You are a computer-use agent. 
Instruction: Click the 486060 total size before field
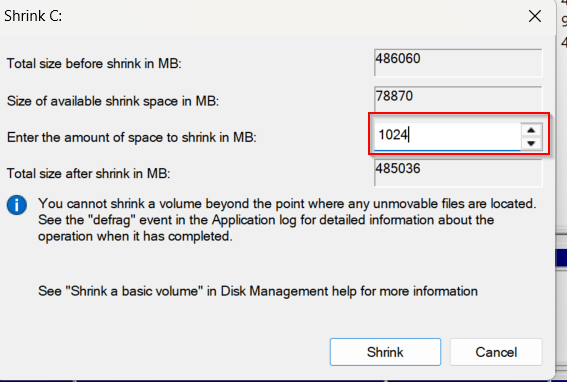[x=458, y=63]
